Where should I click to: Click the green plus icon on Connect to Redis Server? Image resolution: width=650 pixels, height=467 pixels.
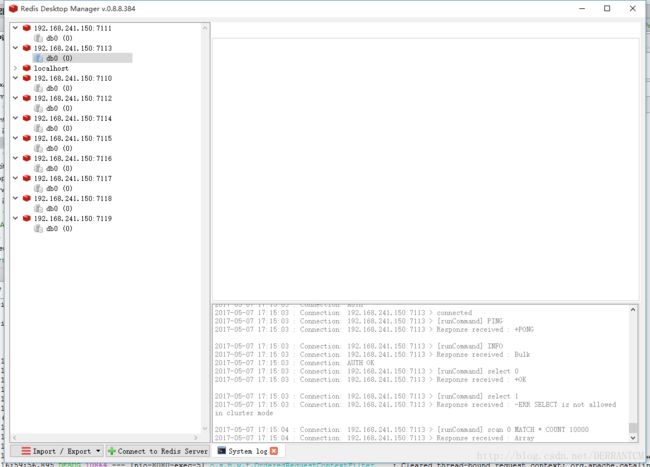112,451
